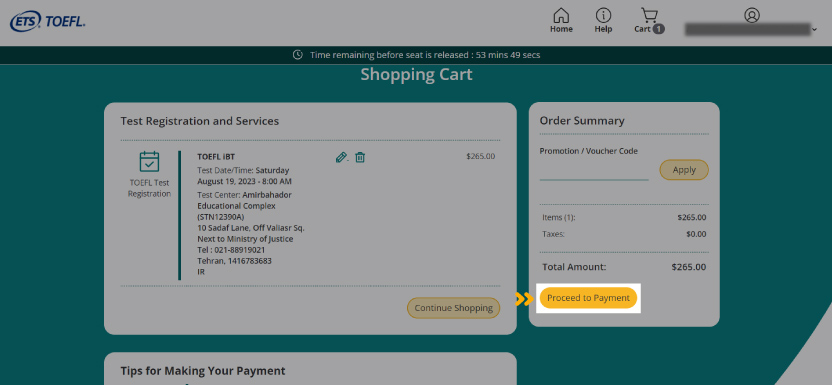
Task: Expand the account name dropdown arrow
Action: (x=814, y=30)
